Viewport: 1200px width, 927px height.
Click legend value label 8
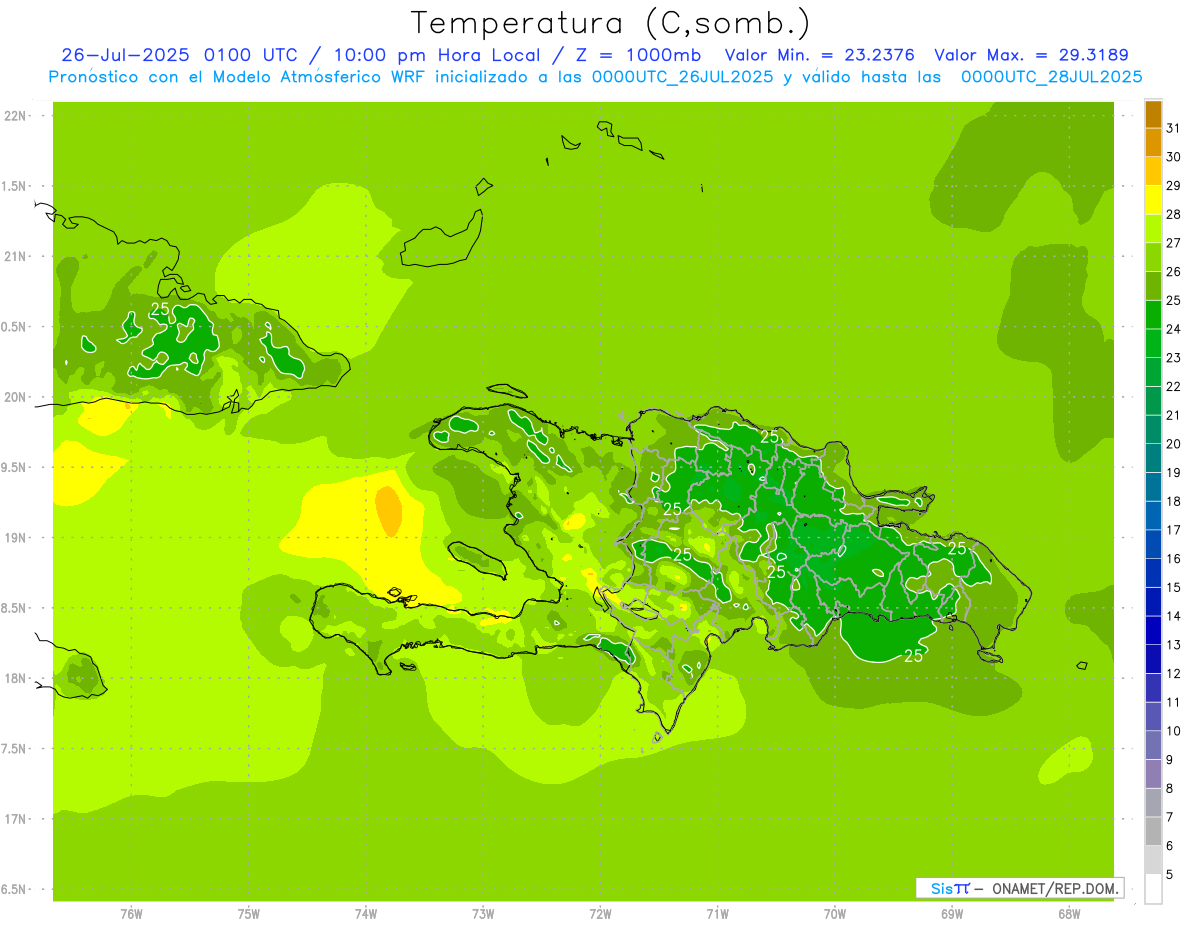[1170, 788]
